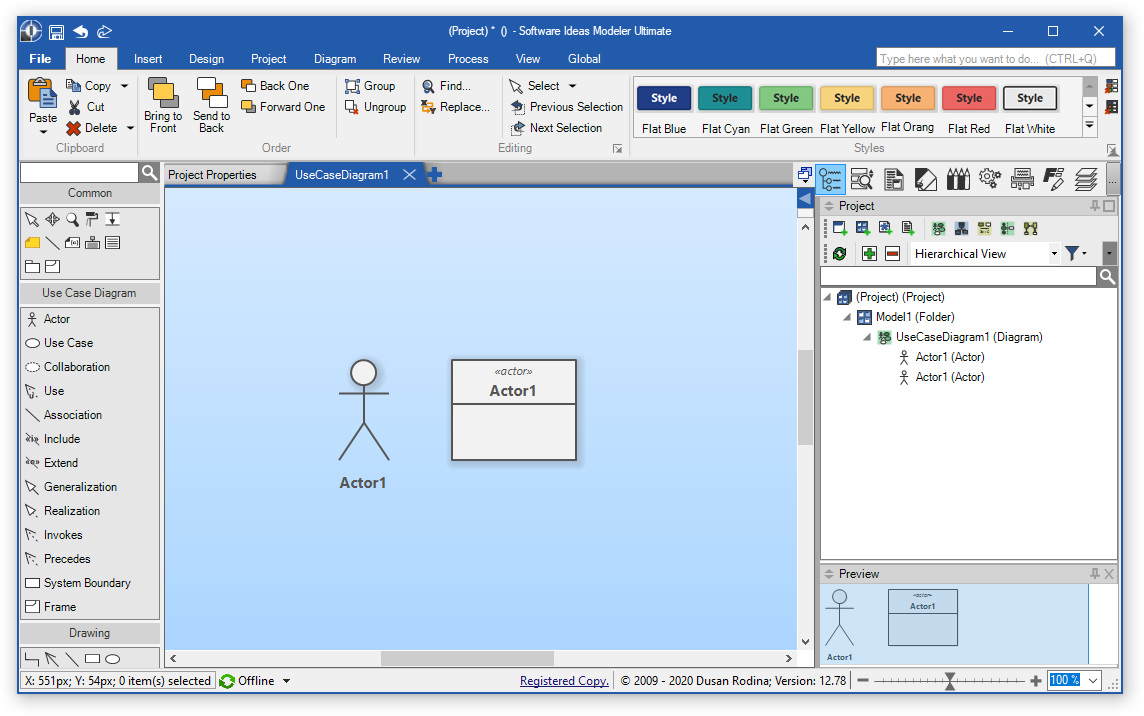Viewport: 1144px width, 716px height.
Task: Expand the Select dropdown in Editing group
Action: 573,86
